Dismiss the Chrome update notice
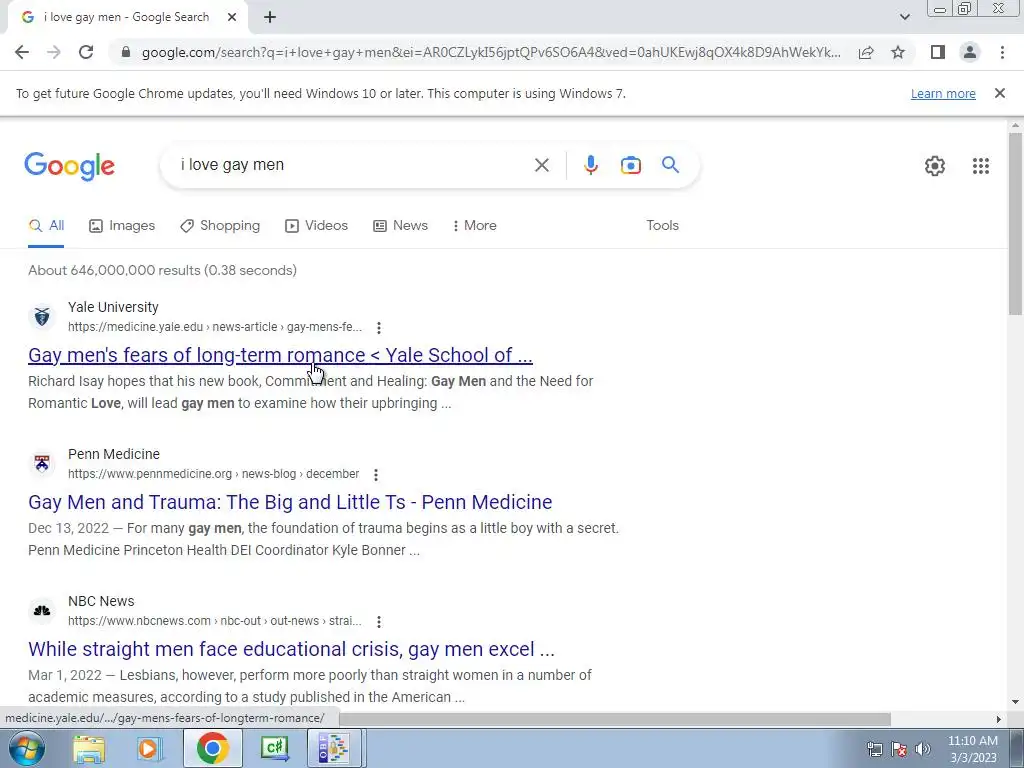Viewport: 1024px width, 768px height. [x=1000, y=93]
